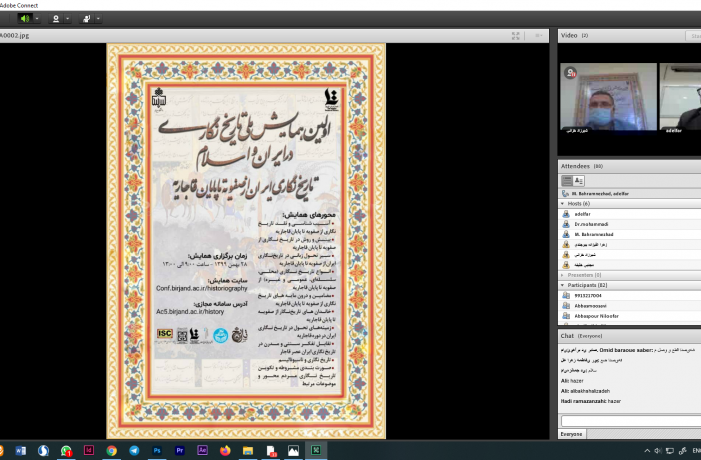Open the document app with red badge
Screen dimensions: 701x460
(271, 451)
